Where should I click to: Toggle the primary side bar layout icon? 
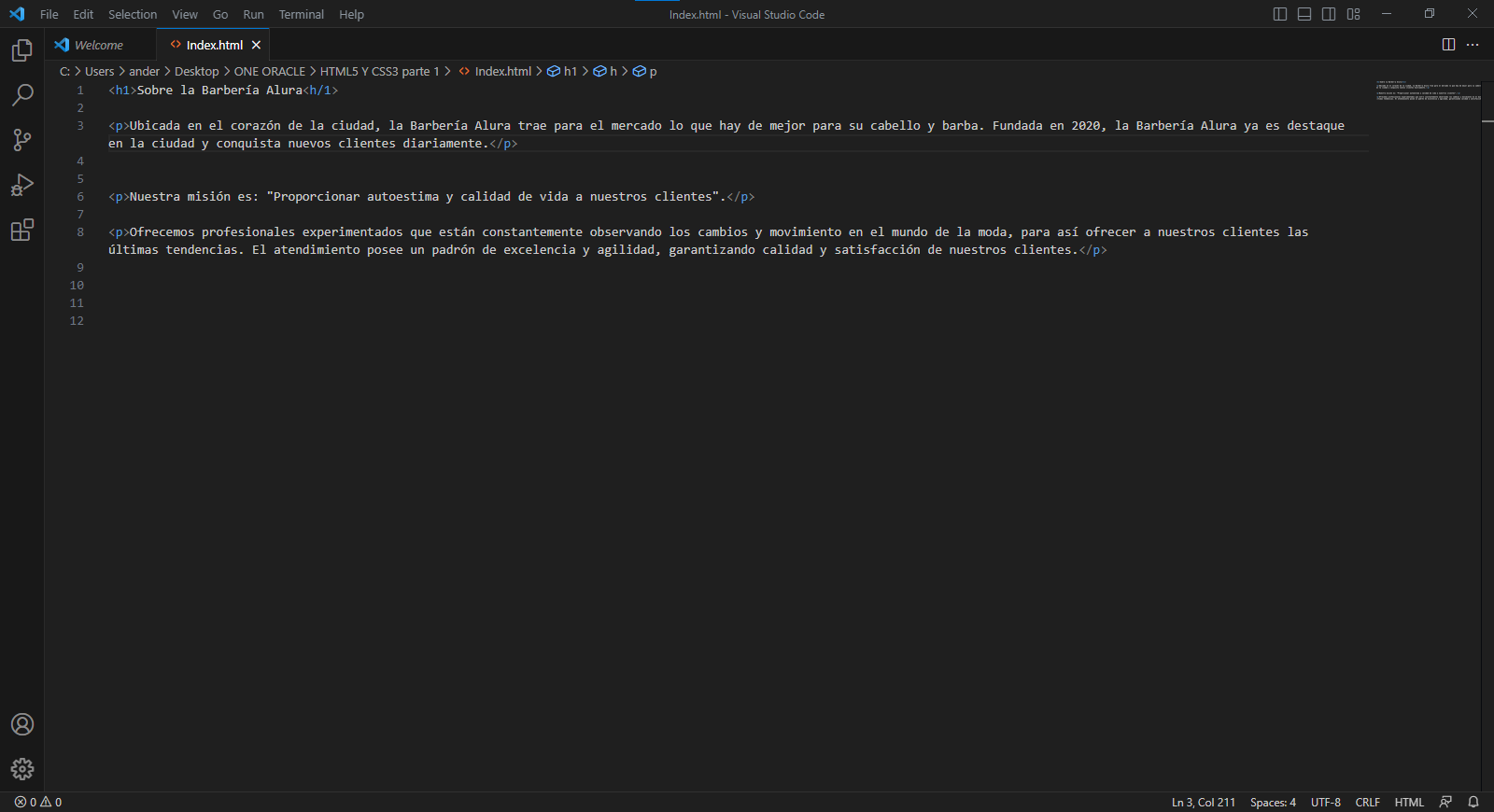click(x=1280, y=14)
